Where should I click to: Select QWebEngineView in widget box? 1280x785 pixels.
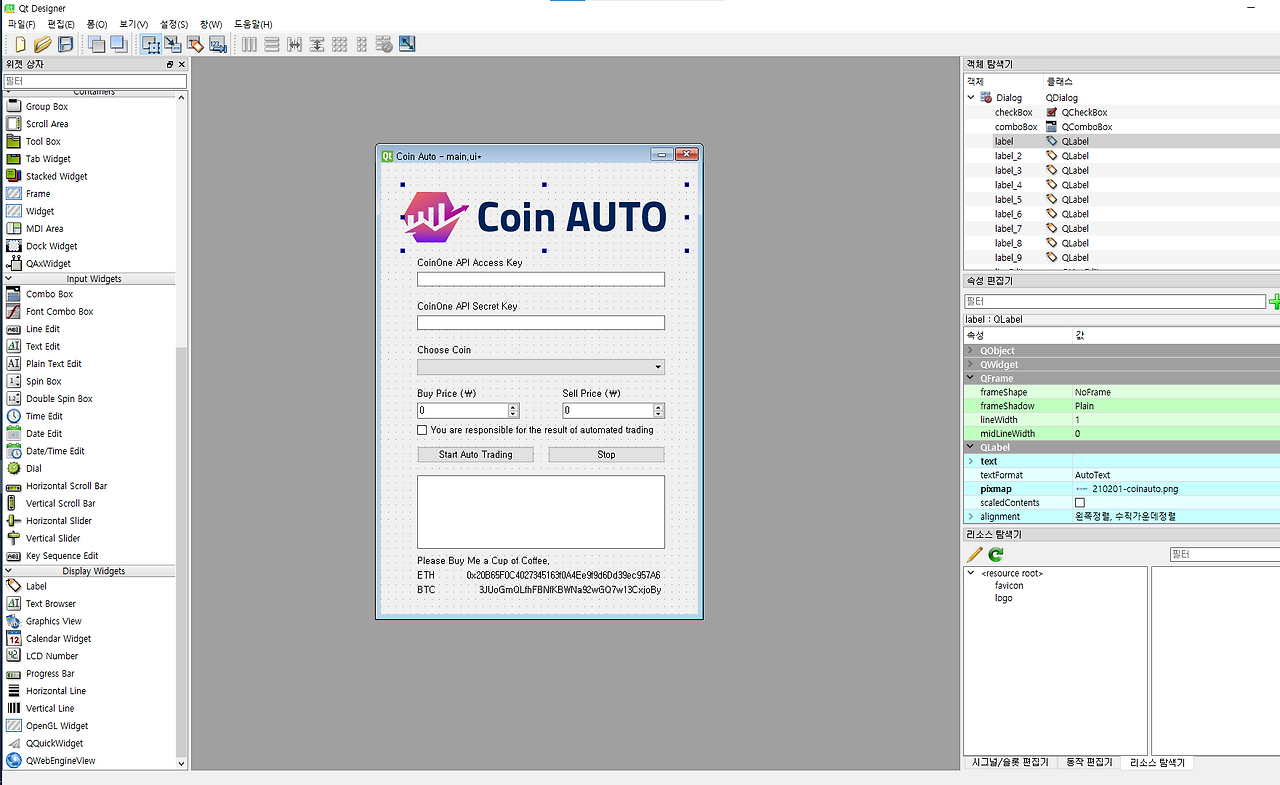[x=60, y=760]
